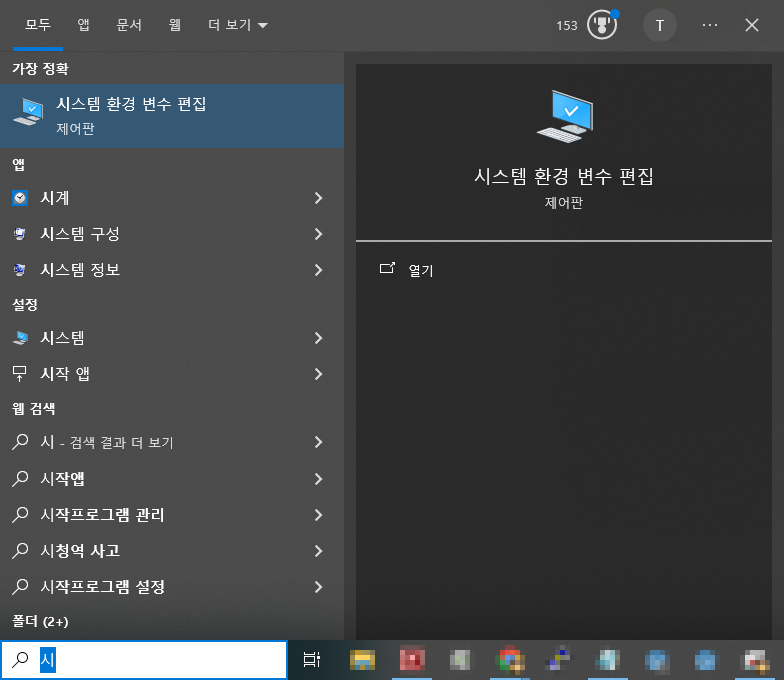Open the three-dot options menu
Viewport: 784px width, 680px height.
coord(710,25)
